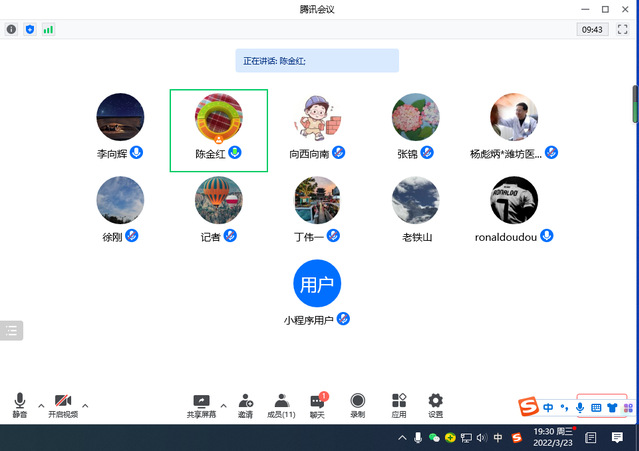
Task: Turn on camera with 开启视频
Action: [63, 403]
